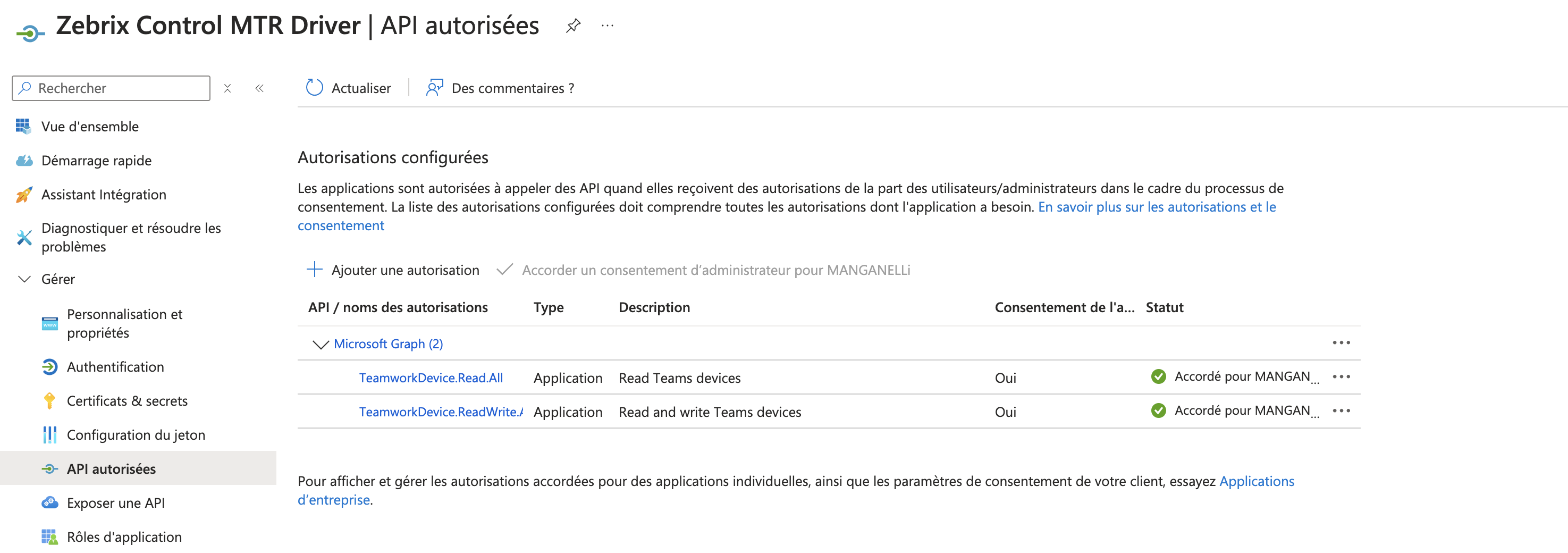
Task: Click the Type column header
Action: point(549,307)
